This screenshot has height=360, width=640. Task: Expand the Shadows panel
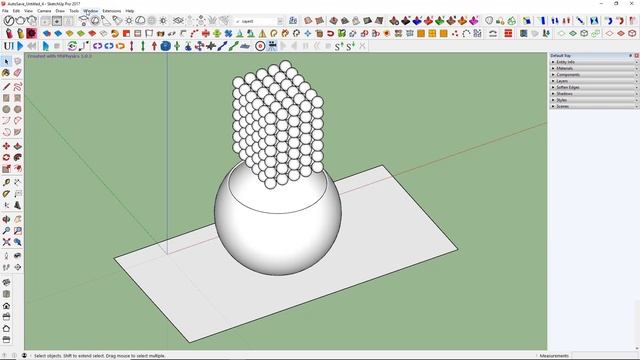[594, 94]
